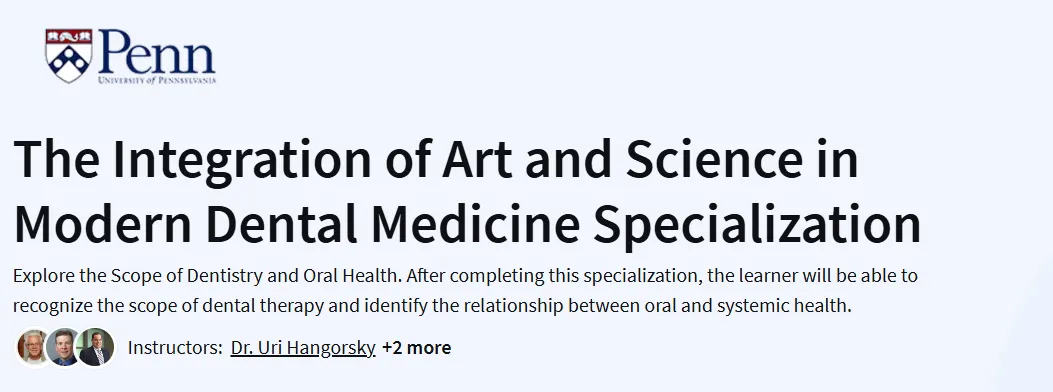Click the description line starting "recognize the scope"
Screen dimensions: 1053x392
pos(432,306)
